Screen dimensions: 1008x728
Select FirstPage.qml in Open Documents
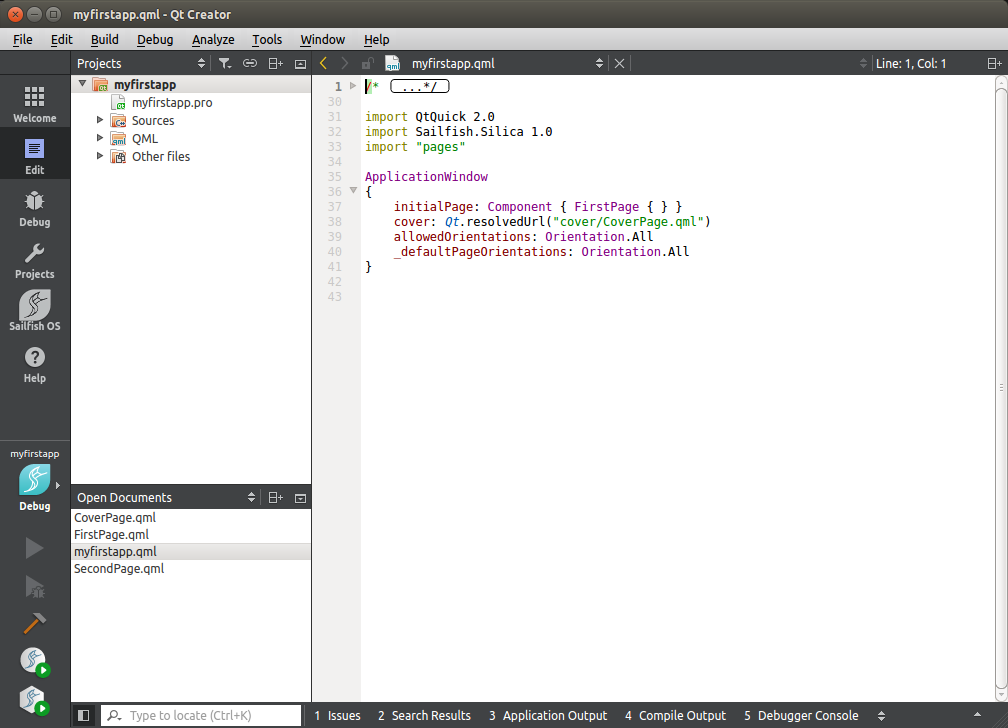[111, 535]
